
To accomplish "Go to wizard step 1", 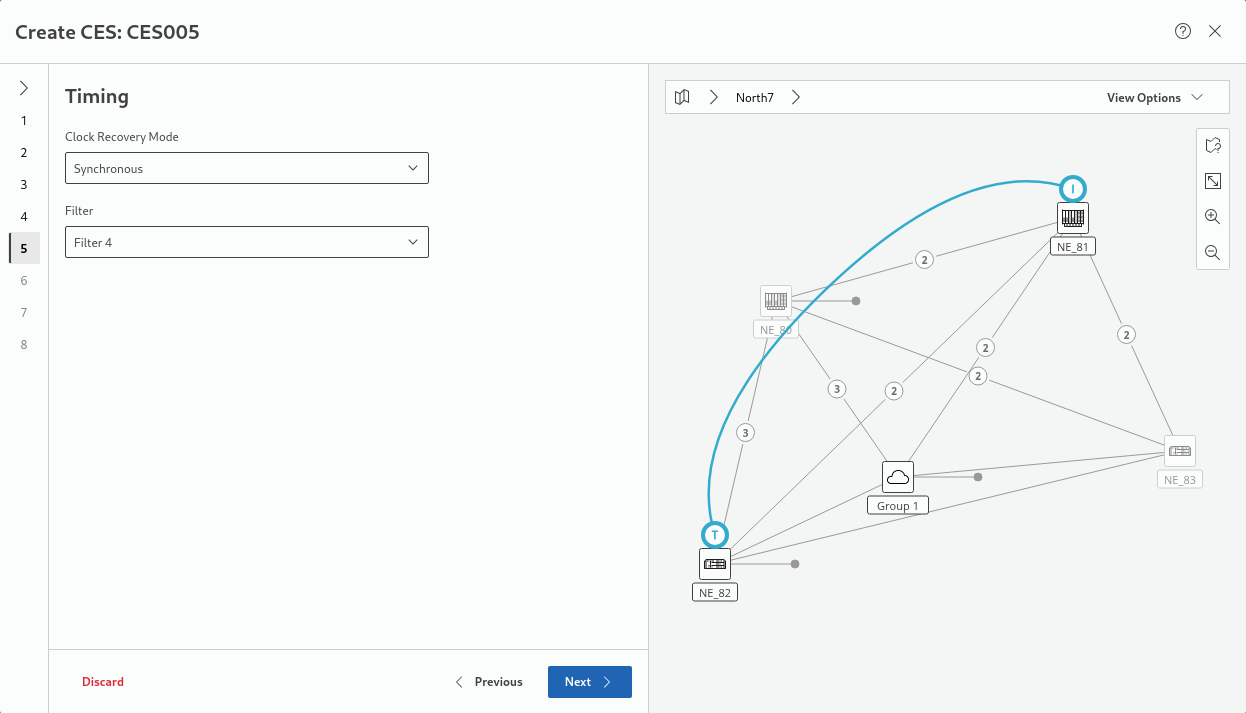I will coord(24,121).
